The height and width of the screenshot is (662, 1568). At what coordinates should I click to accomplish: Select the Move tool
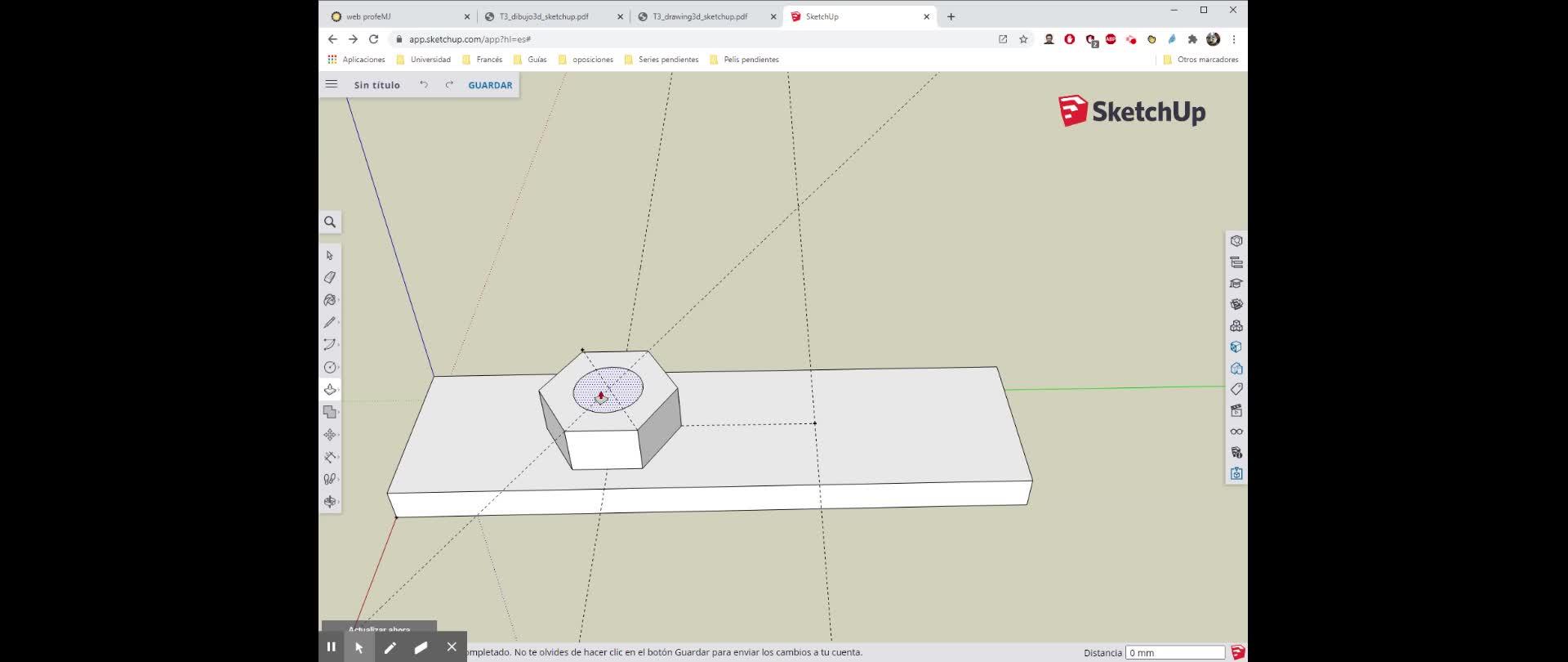point(330,435)
